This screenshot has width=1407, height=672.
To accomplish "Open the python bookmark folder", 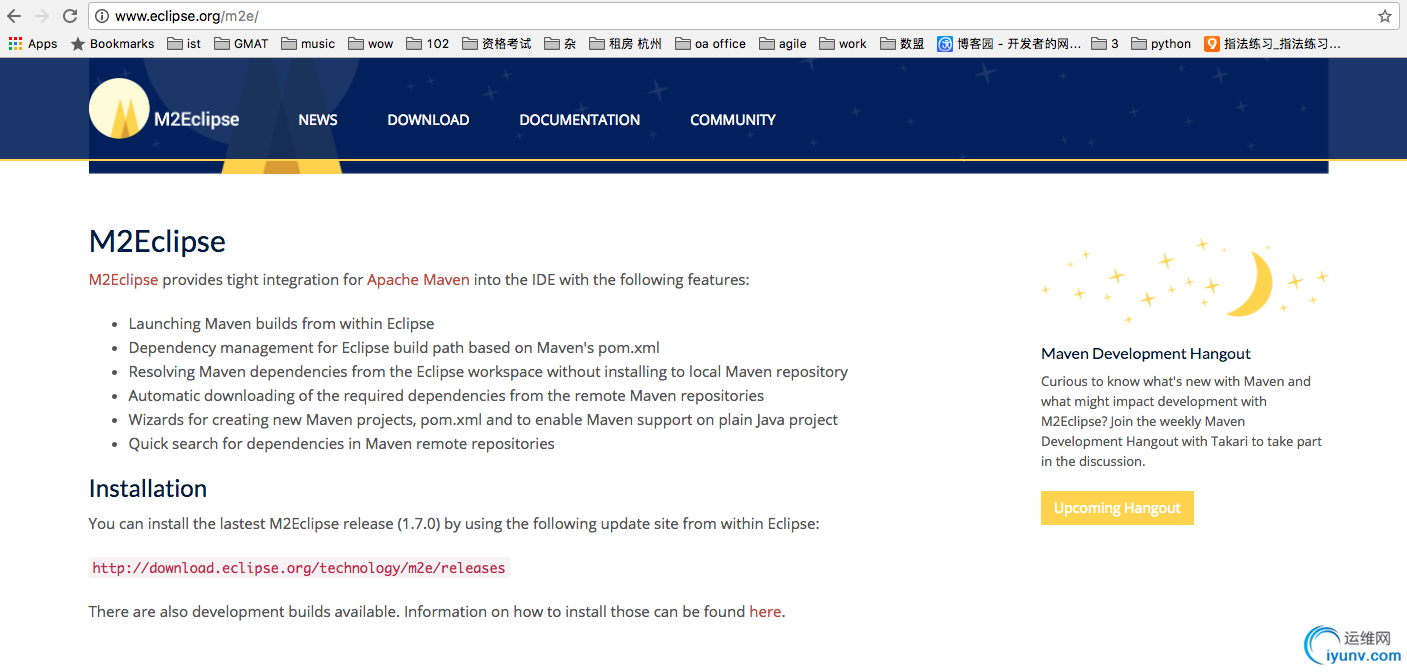I will click(1161, 44).
